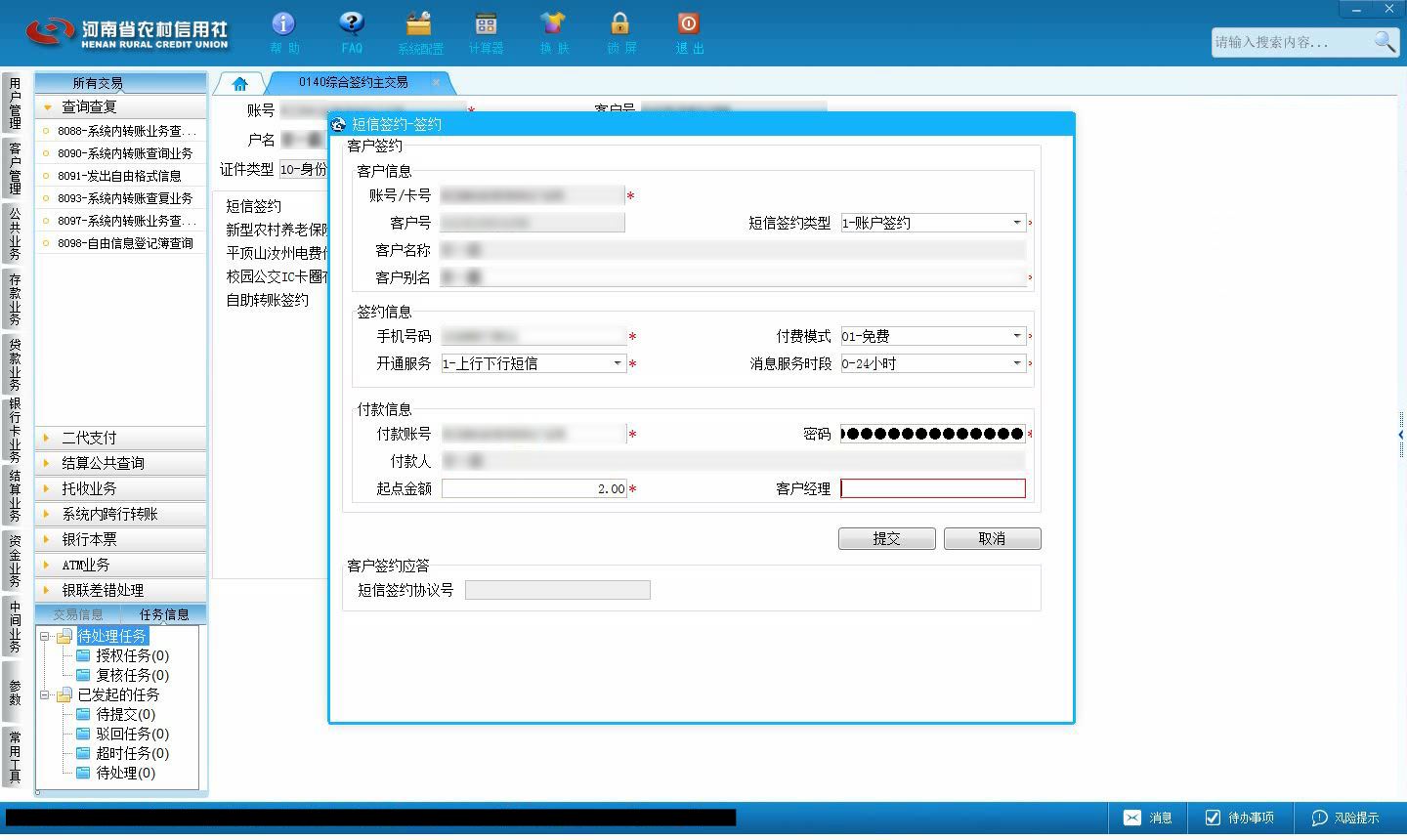
Task: Collapse the 查询查复 section
Action: click(121, 106)
